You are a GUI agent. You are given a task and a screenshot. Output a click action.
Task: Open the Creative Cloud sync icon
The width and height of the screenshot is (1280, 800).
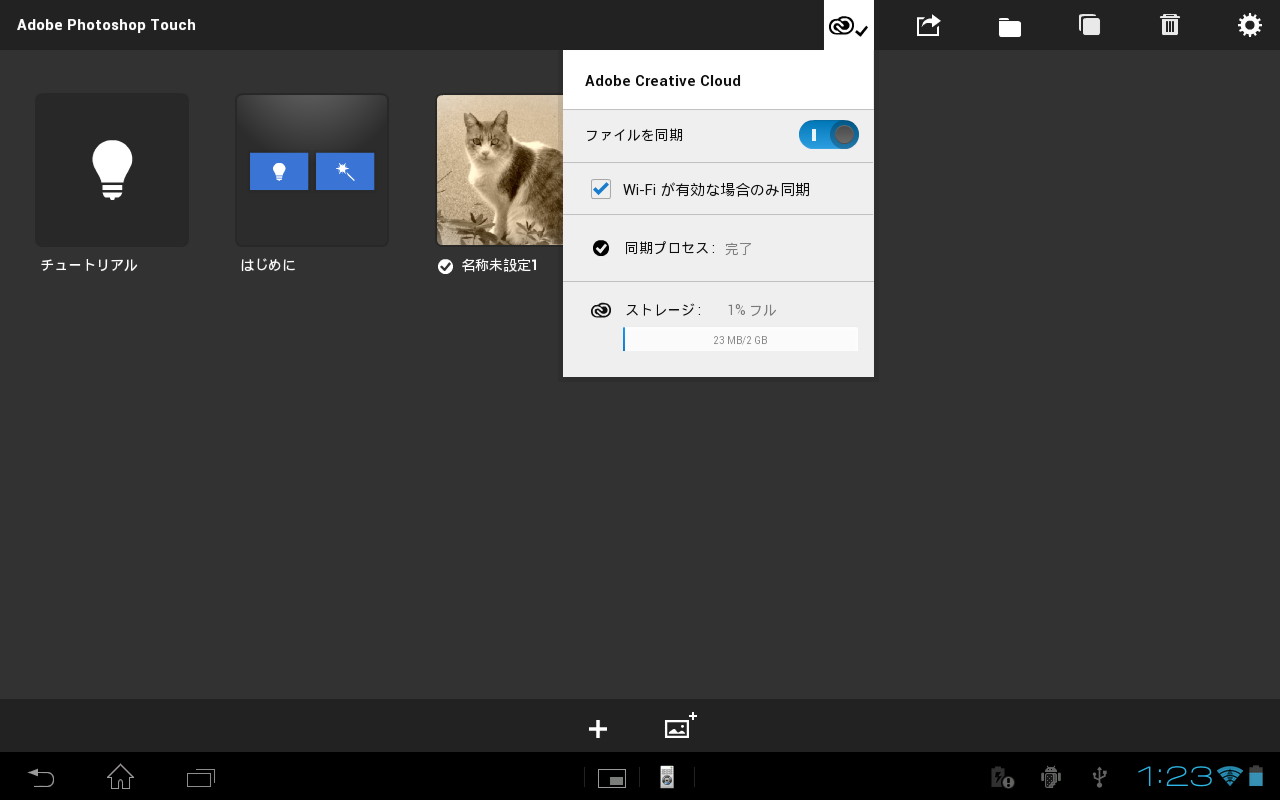[x=848, y=25]
